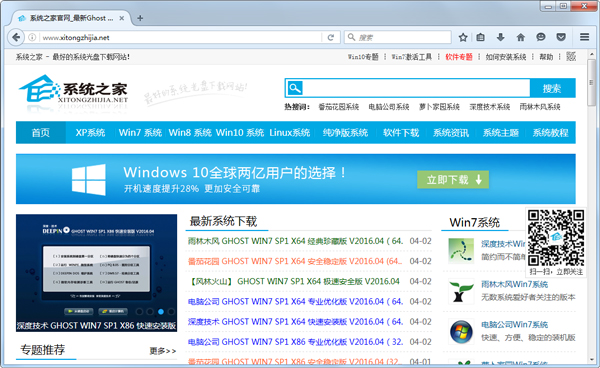The width and height of the screenshot is (600, 368).
Task: Click the Win10专题 top link
Action: click(363, 57)
